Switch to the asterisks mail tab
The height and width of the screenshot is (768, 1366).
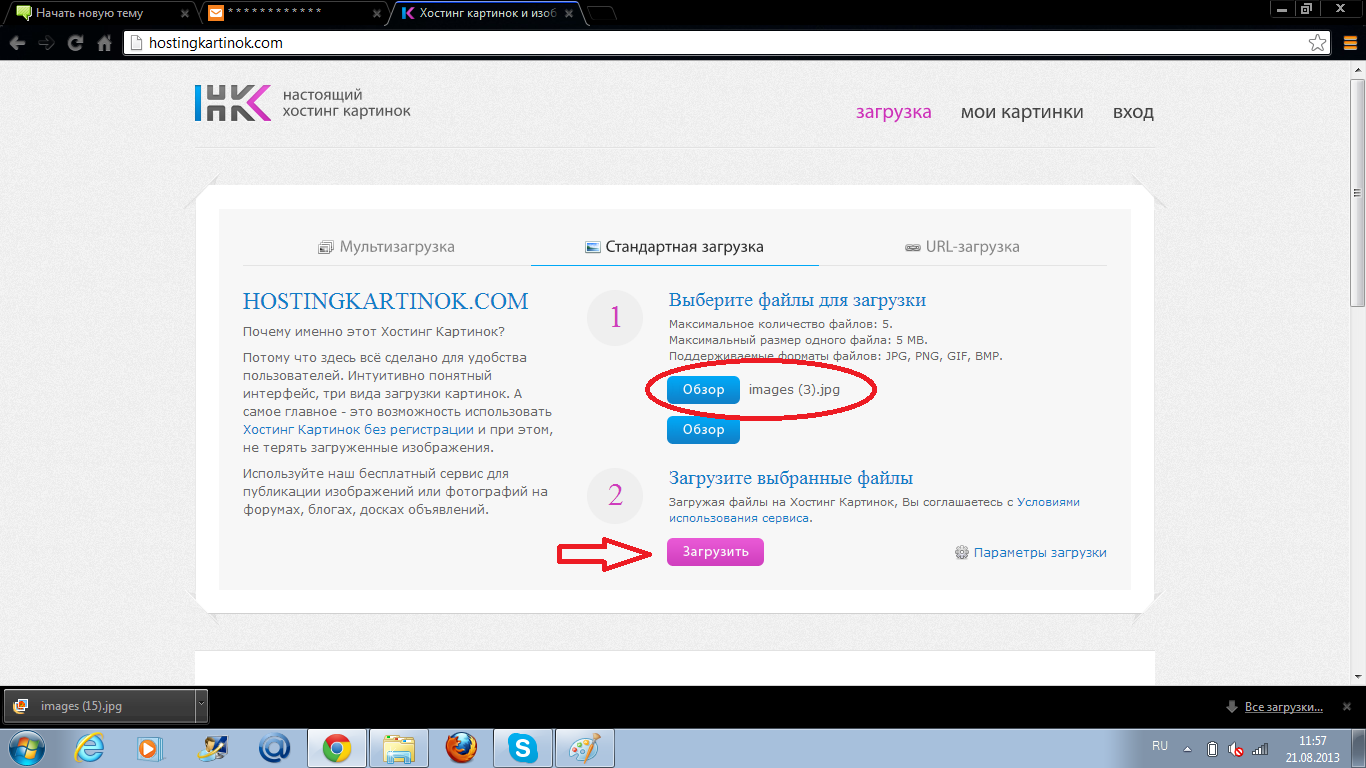pyautogui.click(x=295, y=14)
